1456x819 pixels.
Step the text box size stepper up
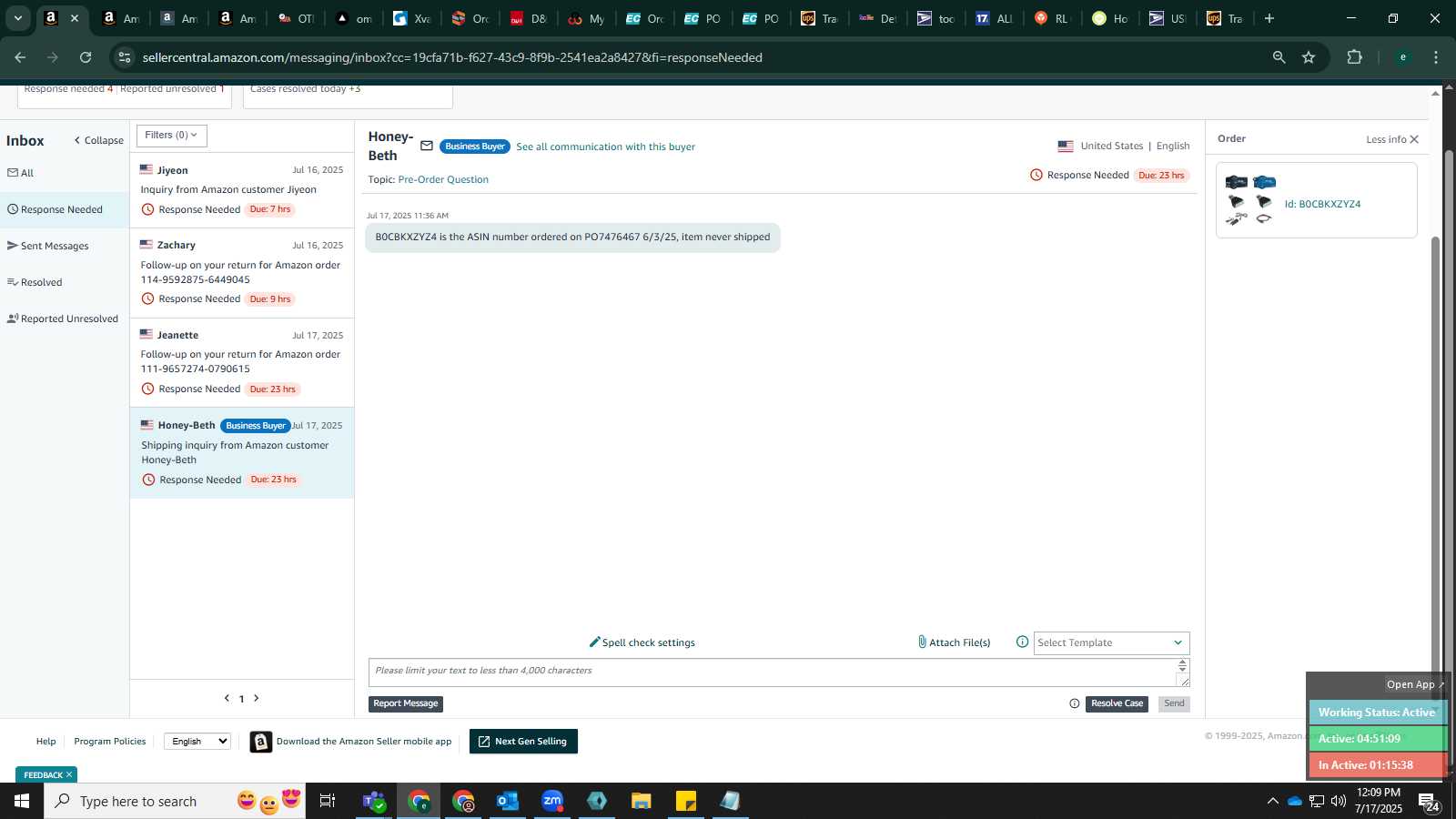click(1182, 662)
